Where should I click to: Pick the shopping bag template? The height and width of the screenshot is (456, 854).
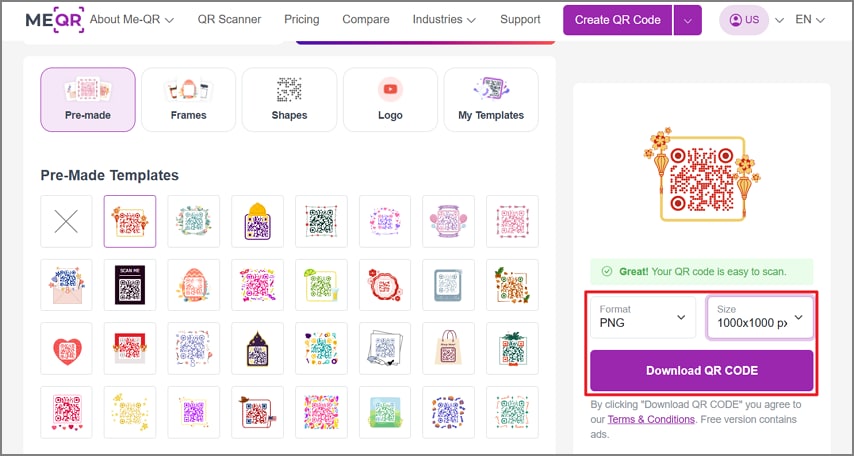click(448, 349)
